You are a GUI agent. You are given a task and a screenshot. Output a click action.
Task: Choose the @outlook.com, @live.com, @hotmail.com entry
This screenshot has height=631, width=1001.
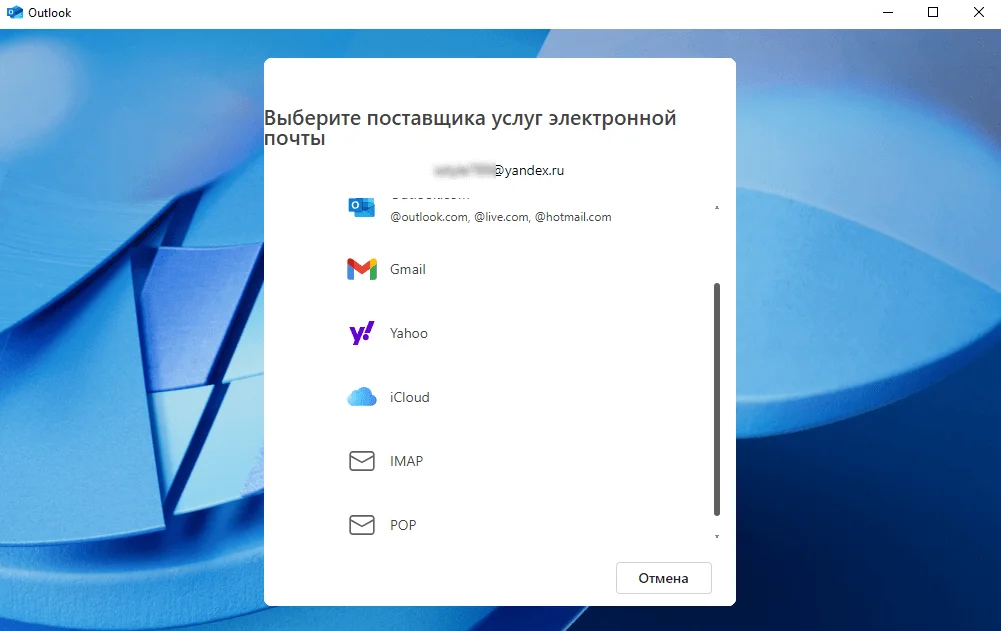click(x=500, y=217)
